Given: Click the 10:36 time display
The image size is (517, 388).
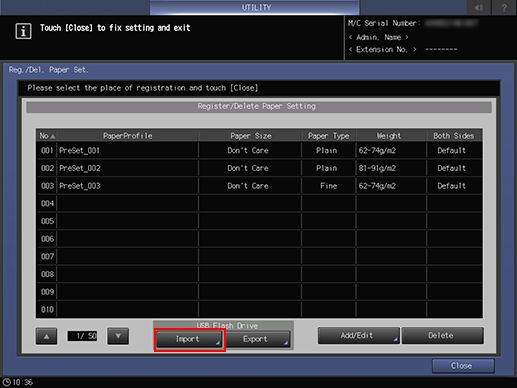Looking at the screenshot, I should (x=23, y=382).
